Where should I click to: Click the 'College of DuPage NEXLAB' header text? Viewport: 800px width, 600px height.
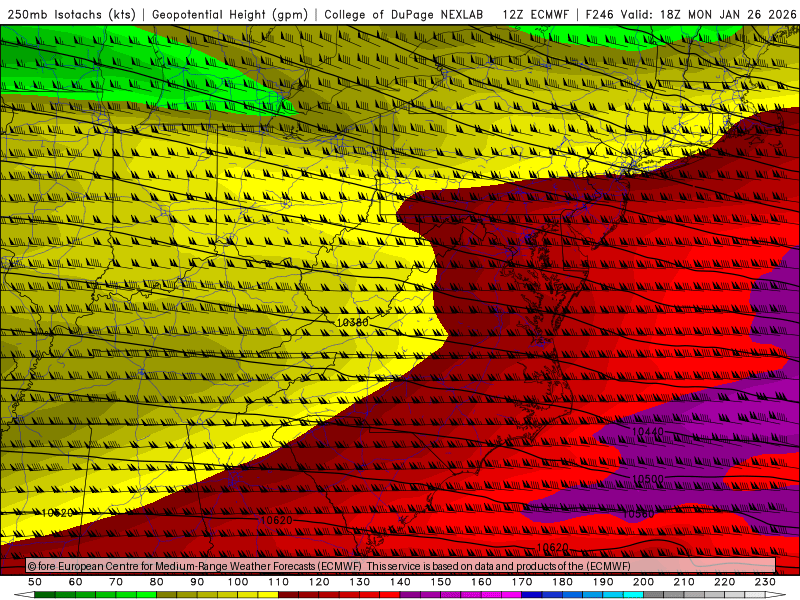click(x=404, y=14)
